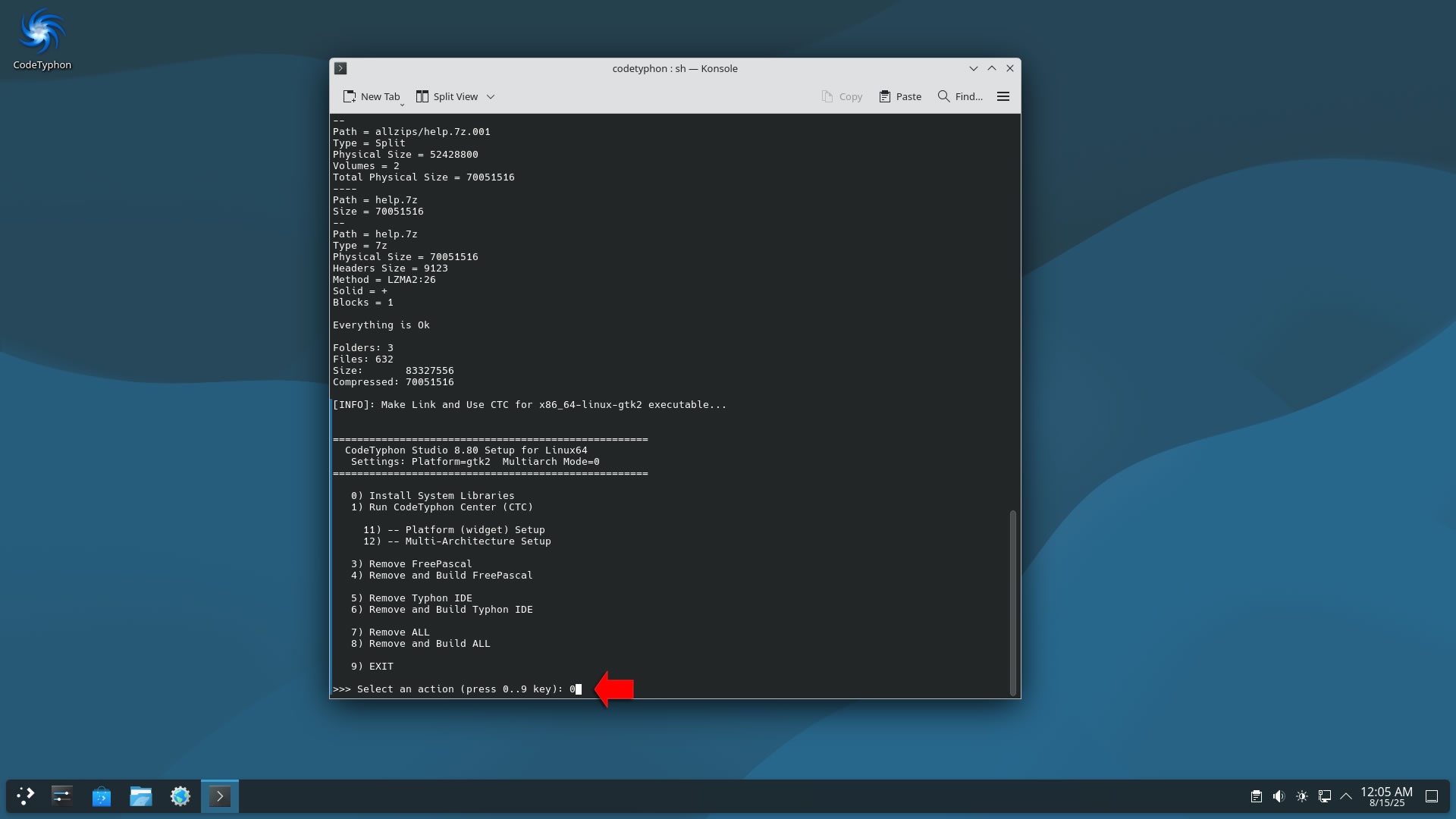This screenshot has height=819, width=1456.
Task: Click 'Everything is Ok' line
Action: (381, 325)
